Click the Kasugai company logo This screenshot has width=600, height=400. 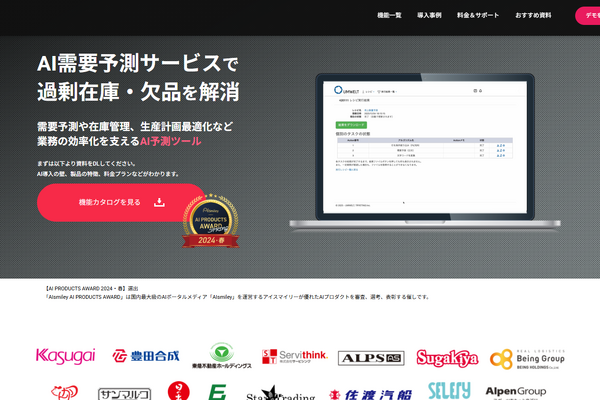(65, 356)
